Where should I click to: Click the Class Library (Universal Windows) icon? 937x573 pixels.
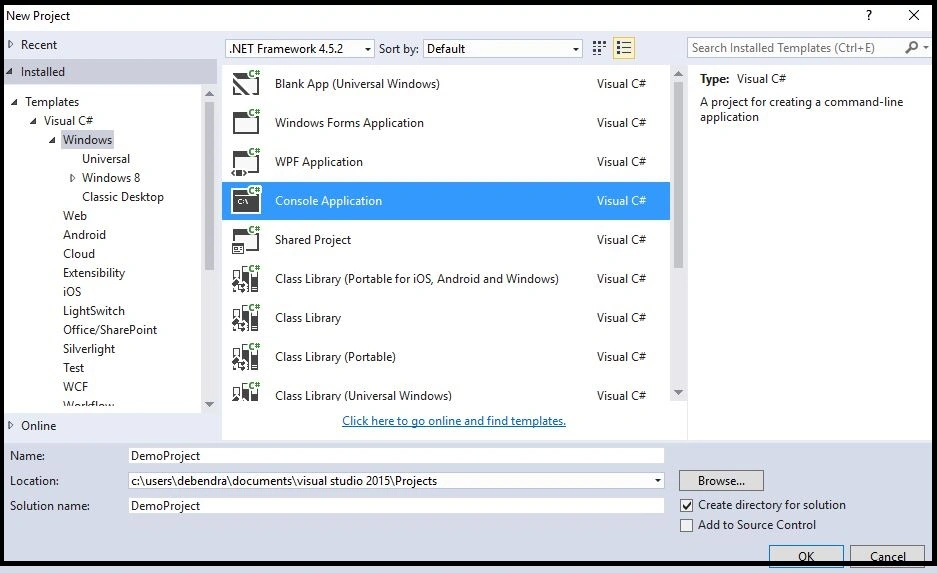pos(246,392)
